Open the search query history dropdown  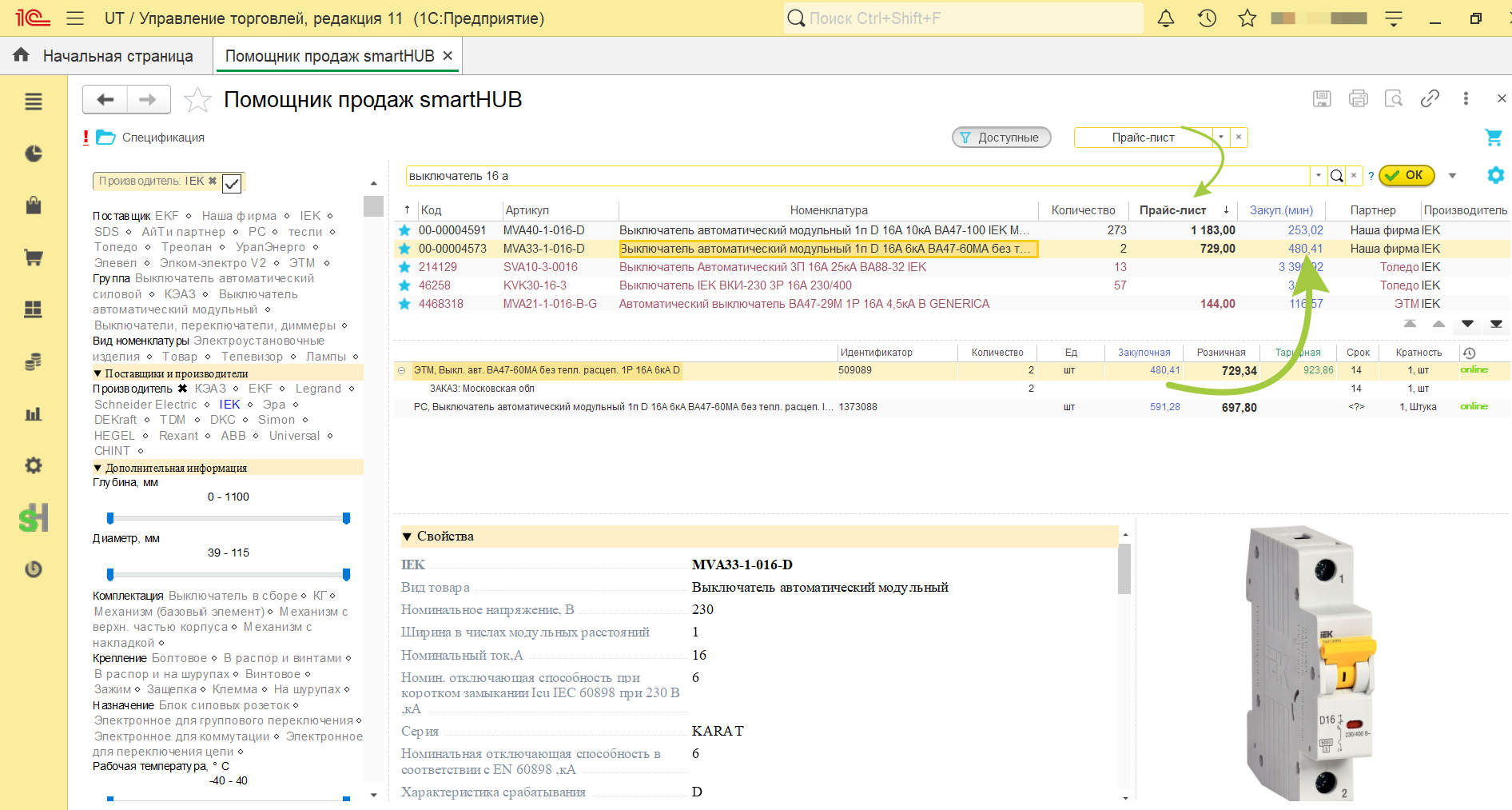[x=1318, y=176]
